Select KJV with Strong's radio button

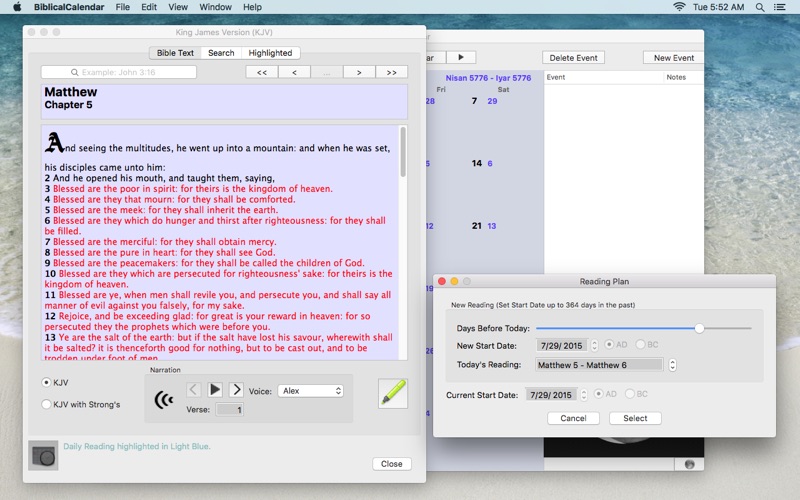point(46,404)
